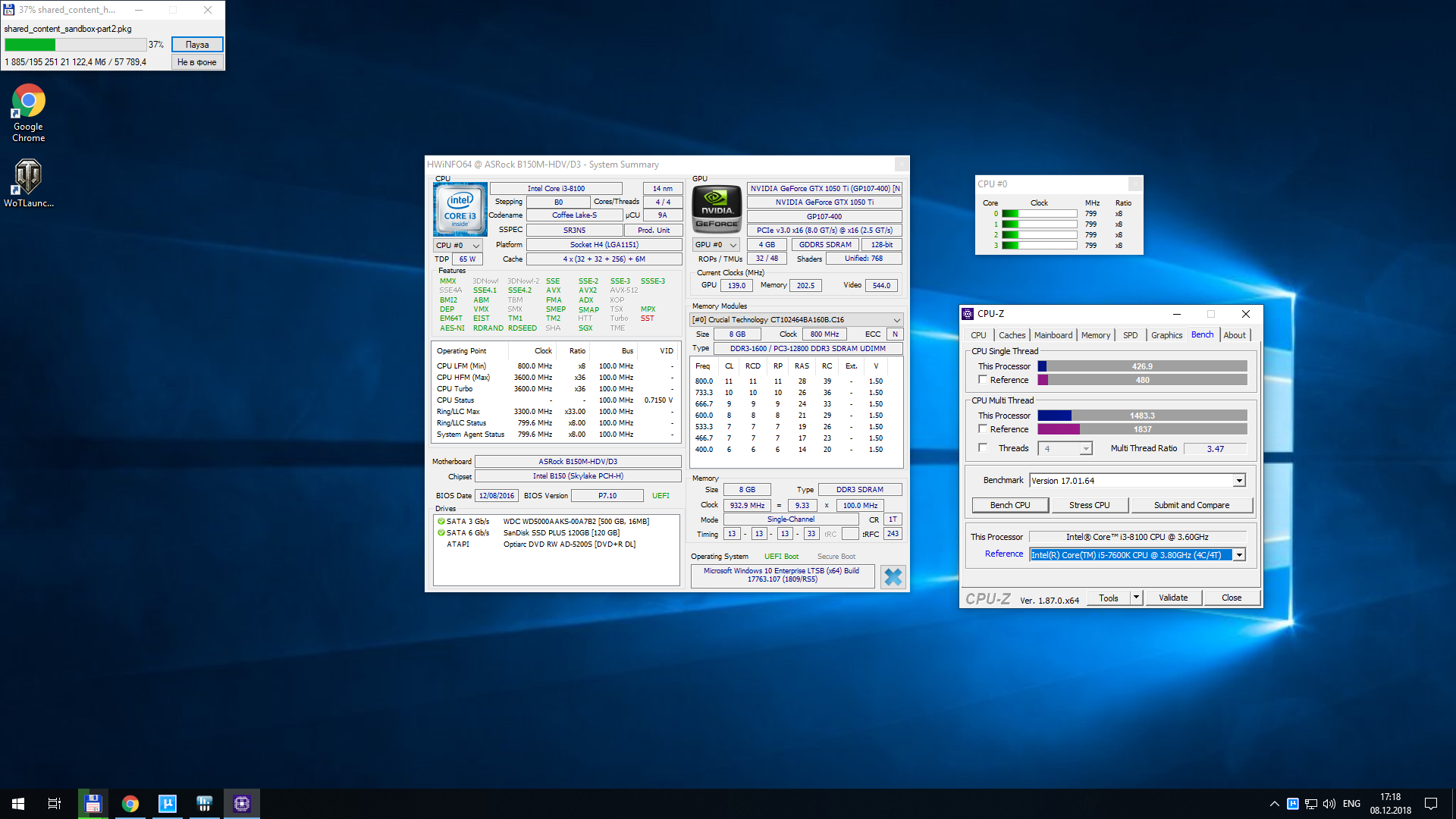Click the Intel Core i3 logo

[x=460, y=209]
